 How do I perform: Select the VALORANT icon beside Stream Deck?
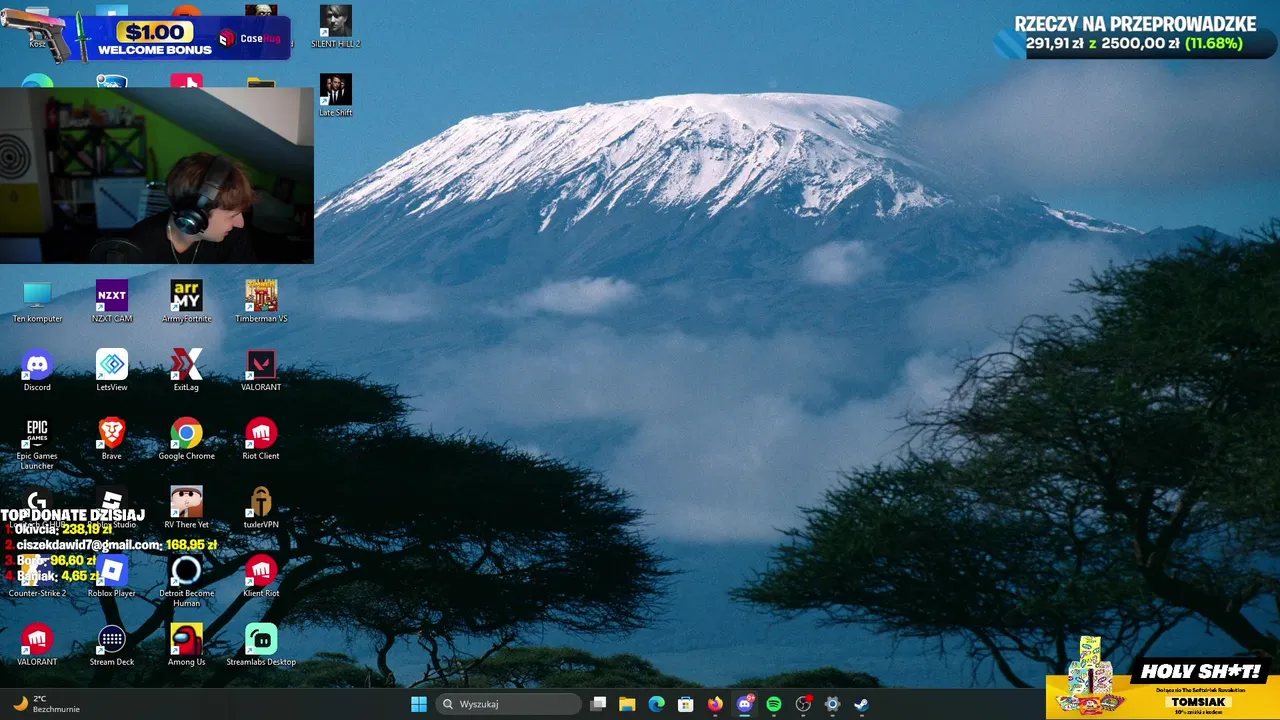(37, 645)
